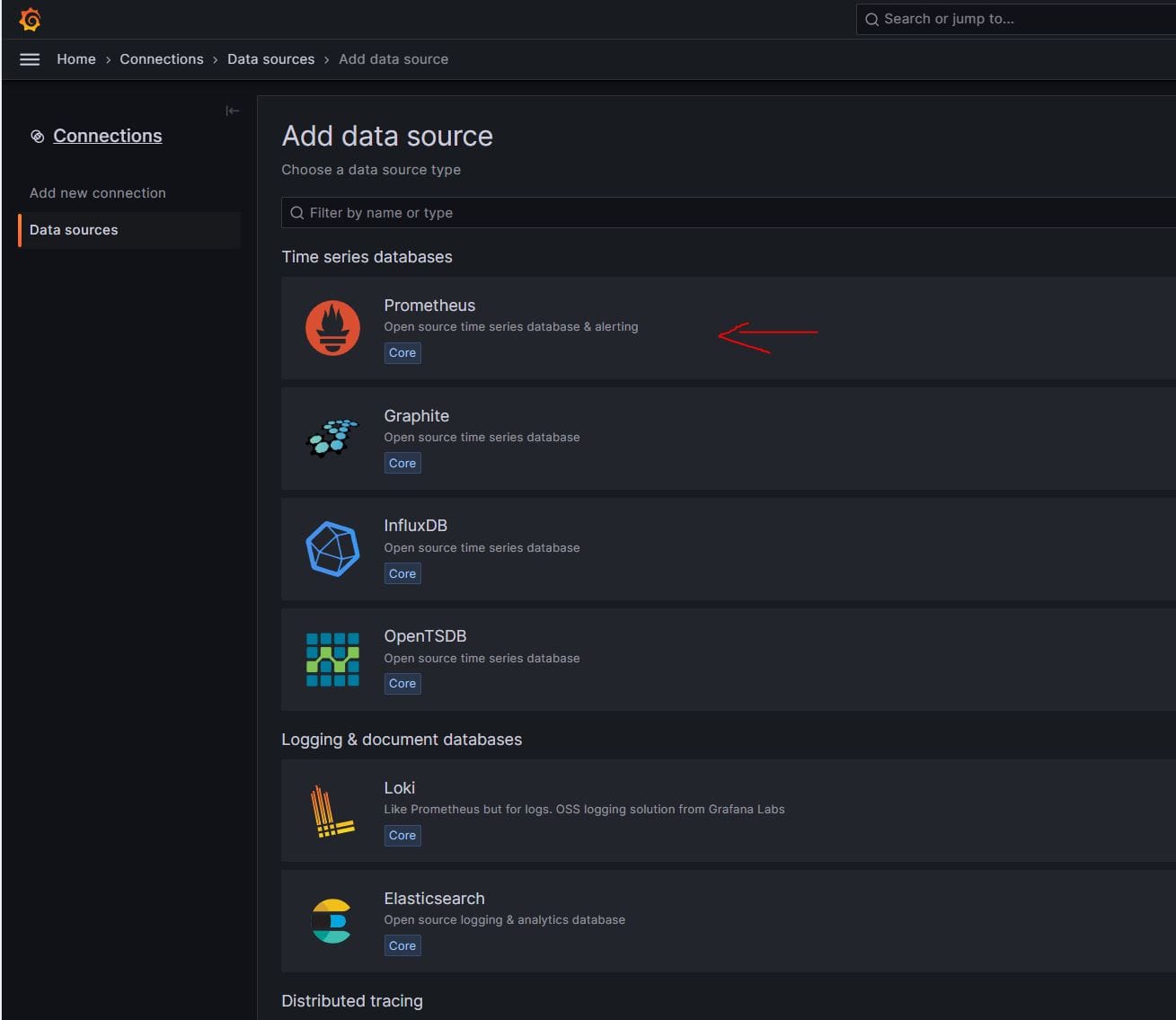Viewport: 1176px width, 1020px height.
Task: Choose the Graphite data source
Action: pos(729,439)
